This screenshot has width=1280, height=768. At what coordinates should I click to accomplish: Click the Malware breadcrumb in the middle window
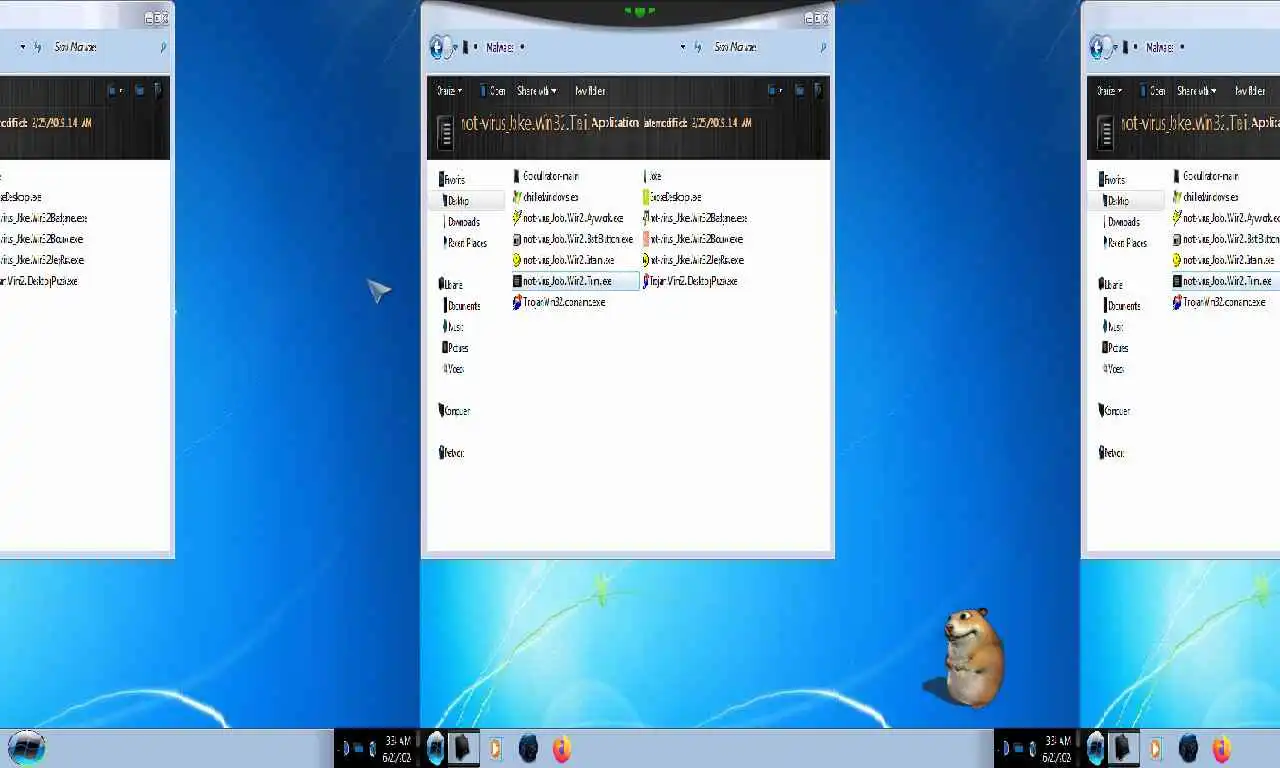pyautogui.click(x=499, y=47)
